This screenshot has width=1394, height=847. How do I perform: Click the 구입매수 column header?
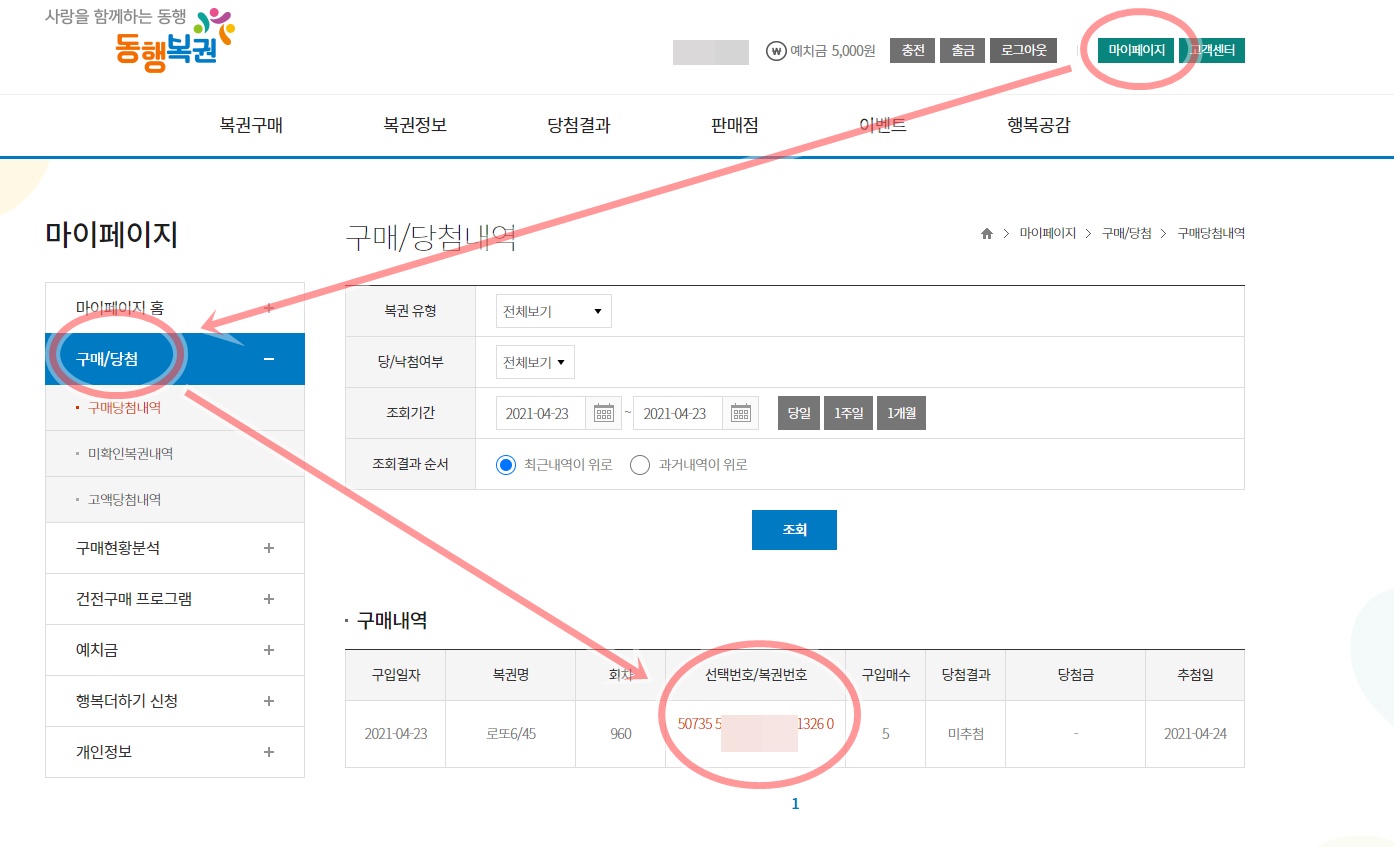click(885, 675)
